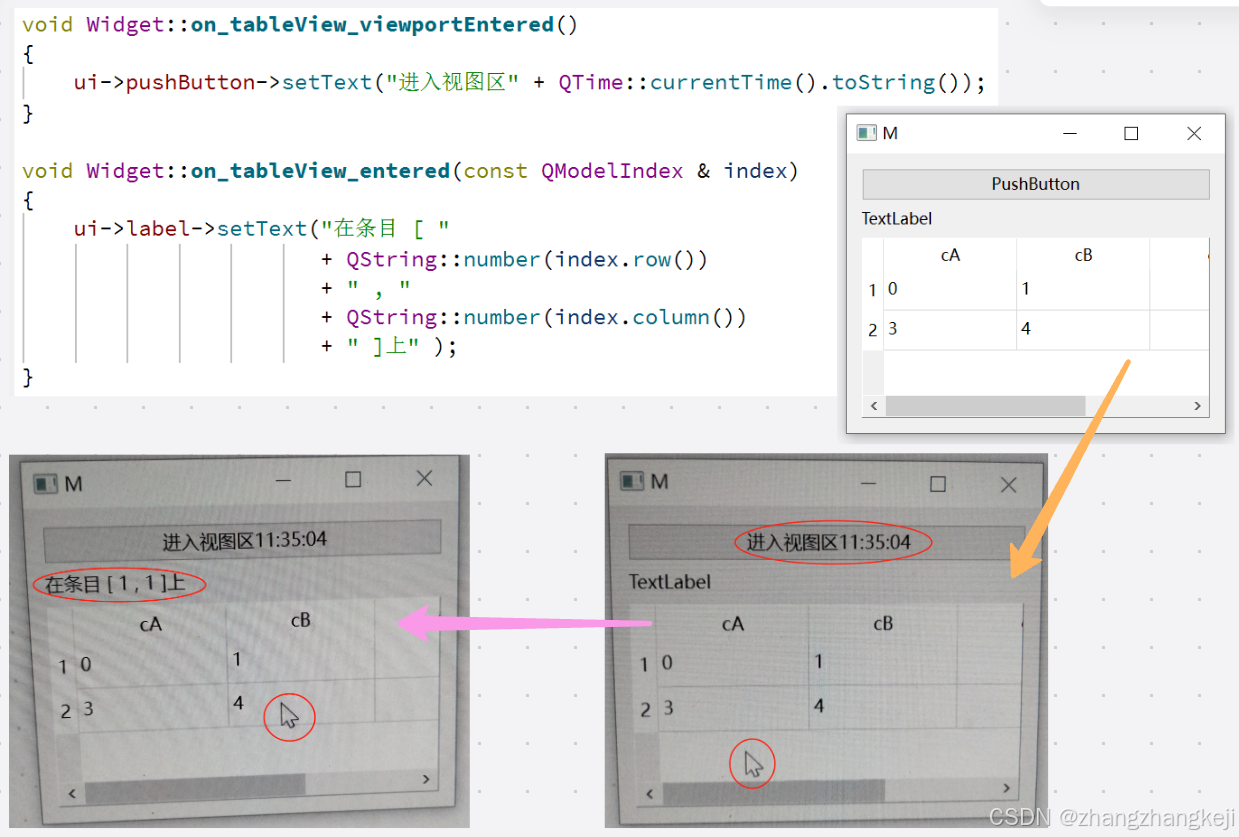Screen dimensions: 1239x837
Task: Click the scrollbar thumb in the 在条目 window
Action: (x=196, y=789)
